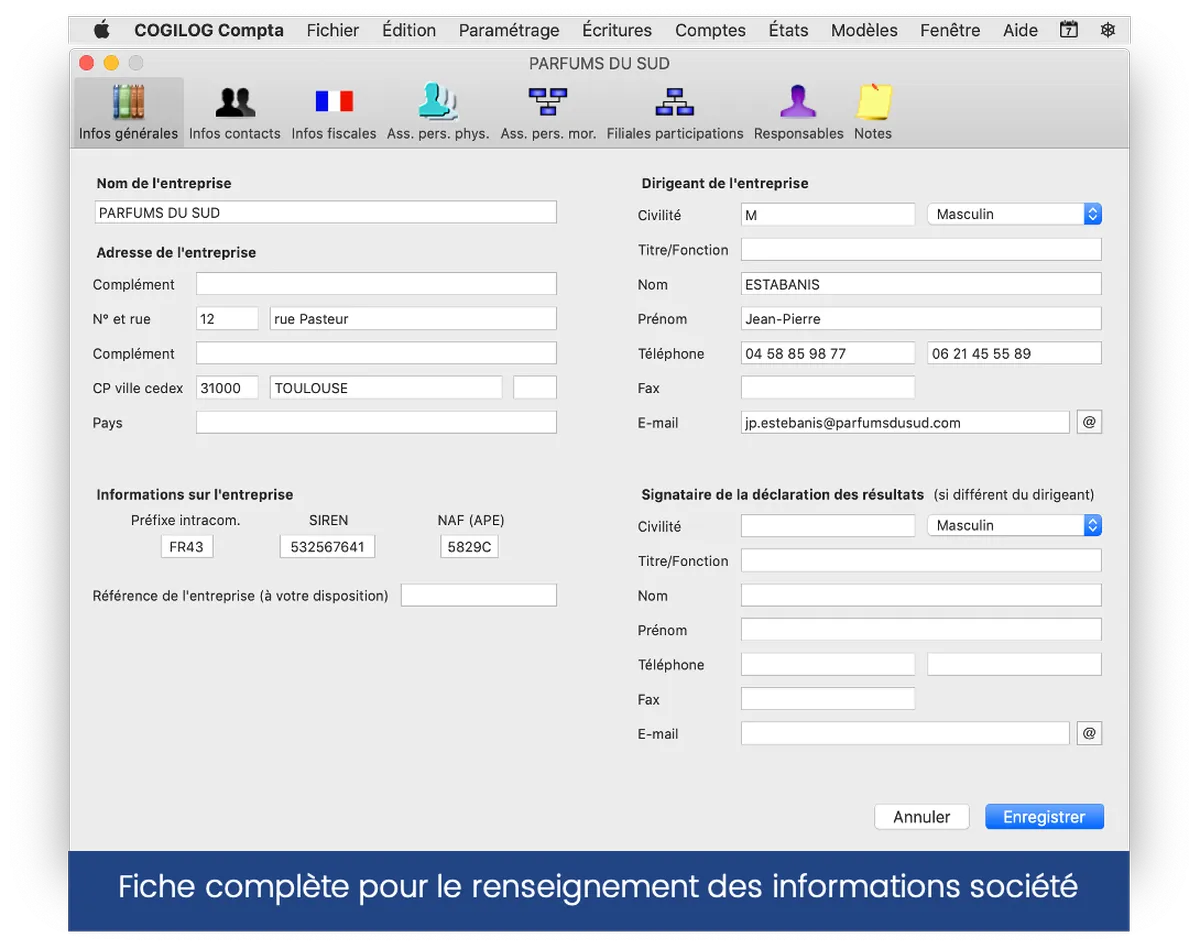
Task: Click the SIREN number field
Action: click(x=327, y=547)
